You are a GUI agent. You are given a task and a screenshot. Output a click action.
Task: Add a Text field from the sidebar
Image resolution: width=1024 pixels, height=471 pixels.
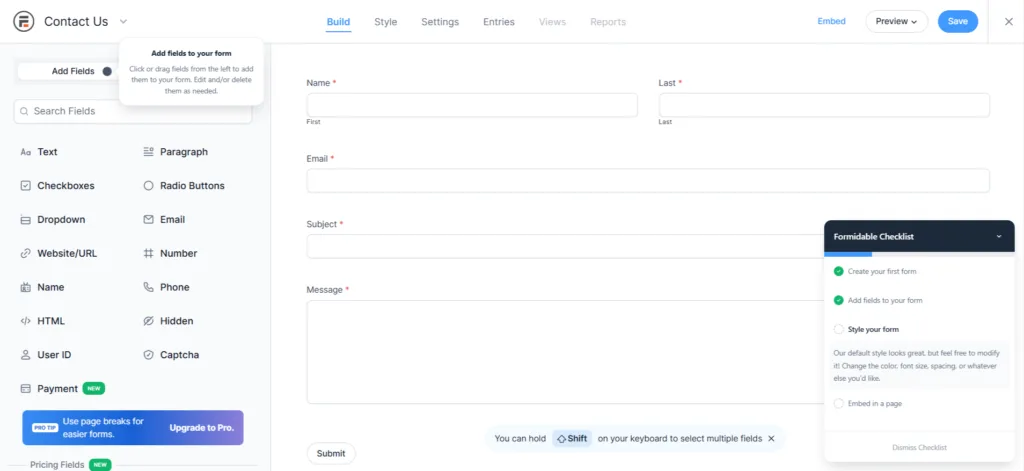pos(39,152)
